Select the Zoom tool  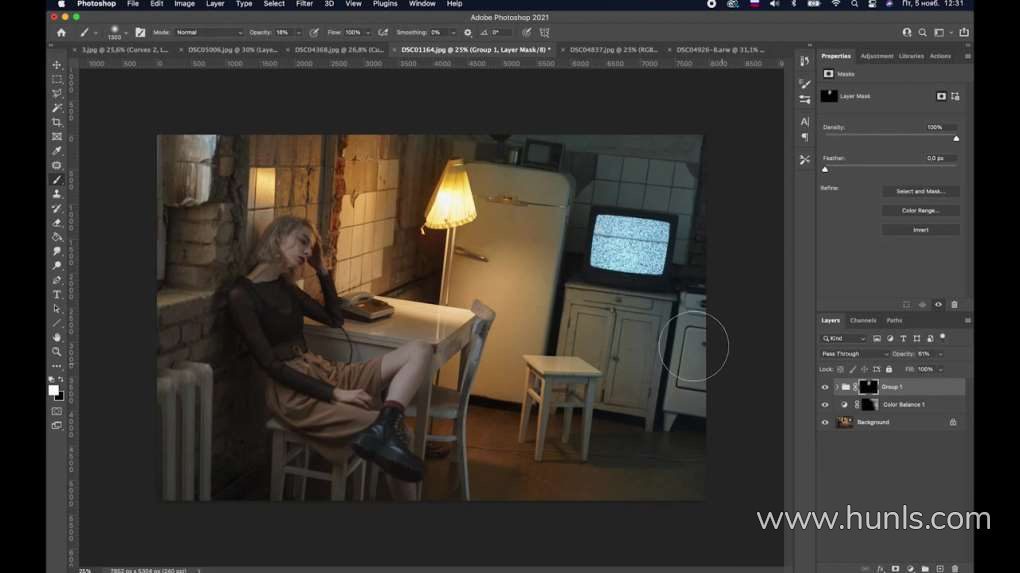tap(57, 352)
